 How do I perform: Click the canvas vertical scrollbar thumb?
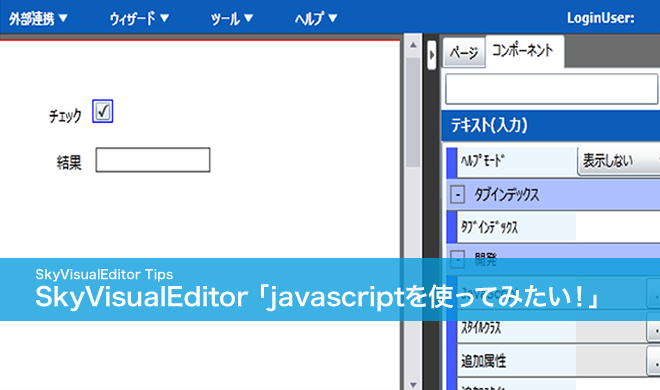(413, 111)
